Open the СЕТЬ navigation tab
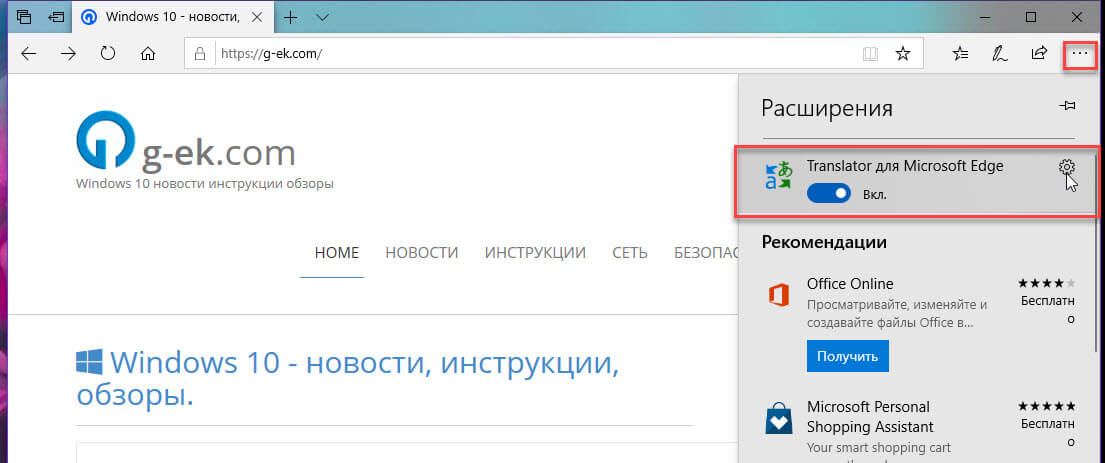The height and width of the screenshot is (463, 1105). pyautogui.click(x=630, y=252)
